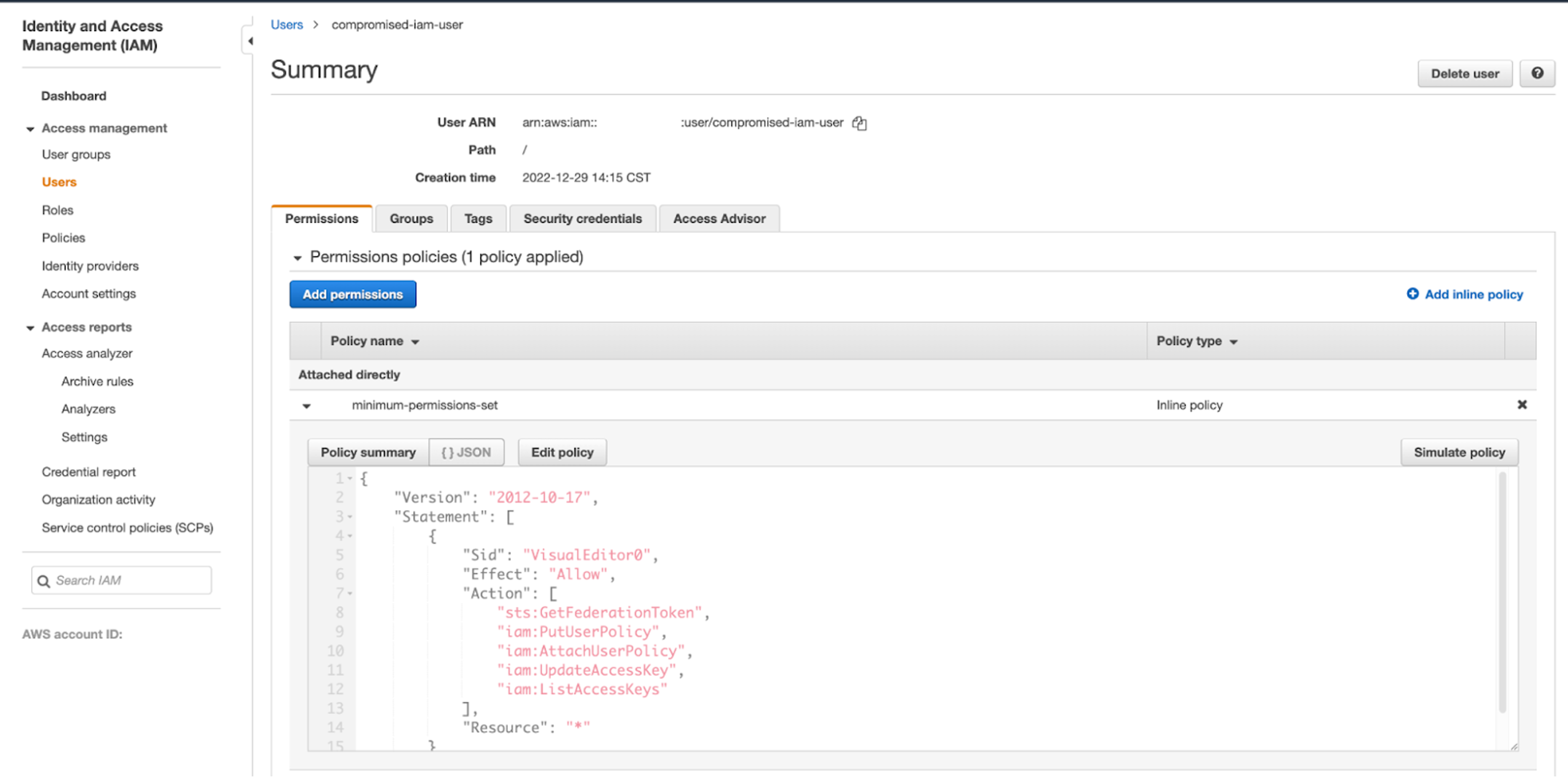
Task: Fold the statement object at line 4
Action: tap(350, 536)
